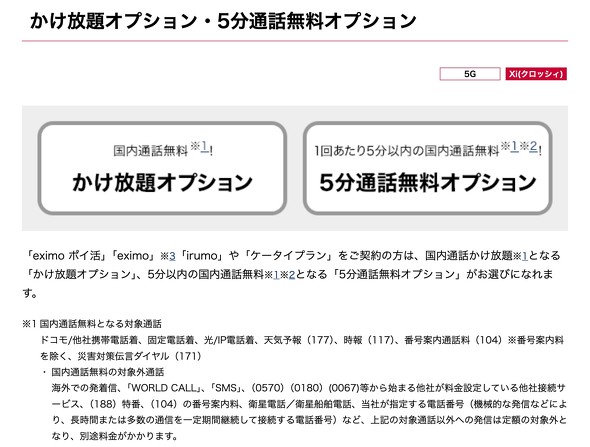Click the text 「SMS」 in the exclusions list
Image resolution: width=590 pixels, height=447 pixels.
pyautogui.click(x=227, y=388)
